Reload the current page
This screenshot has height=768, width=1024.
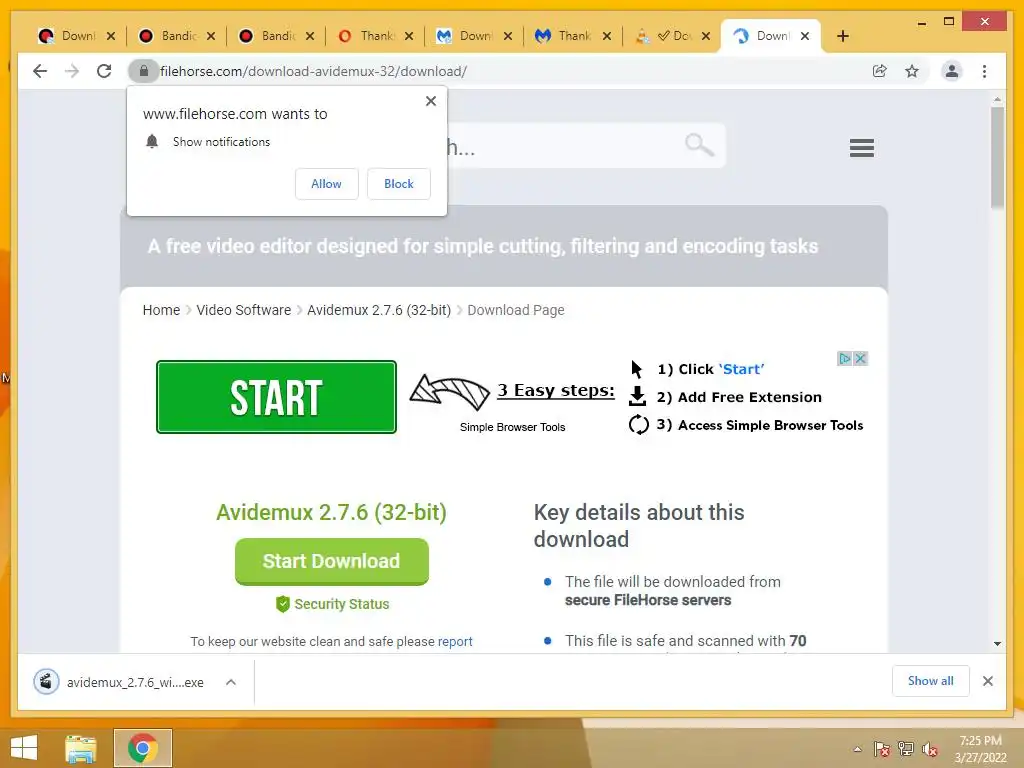(104, 71)
